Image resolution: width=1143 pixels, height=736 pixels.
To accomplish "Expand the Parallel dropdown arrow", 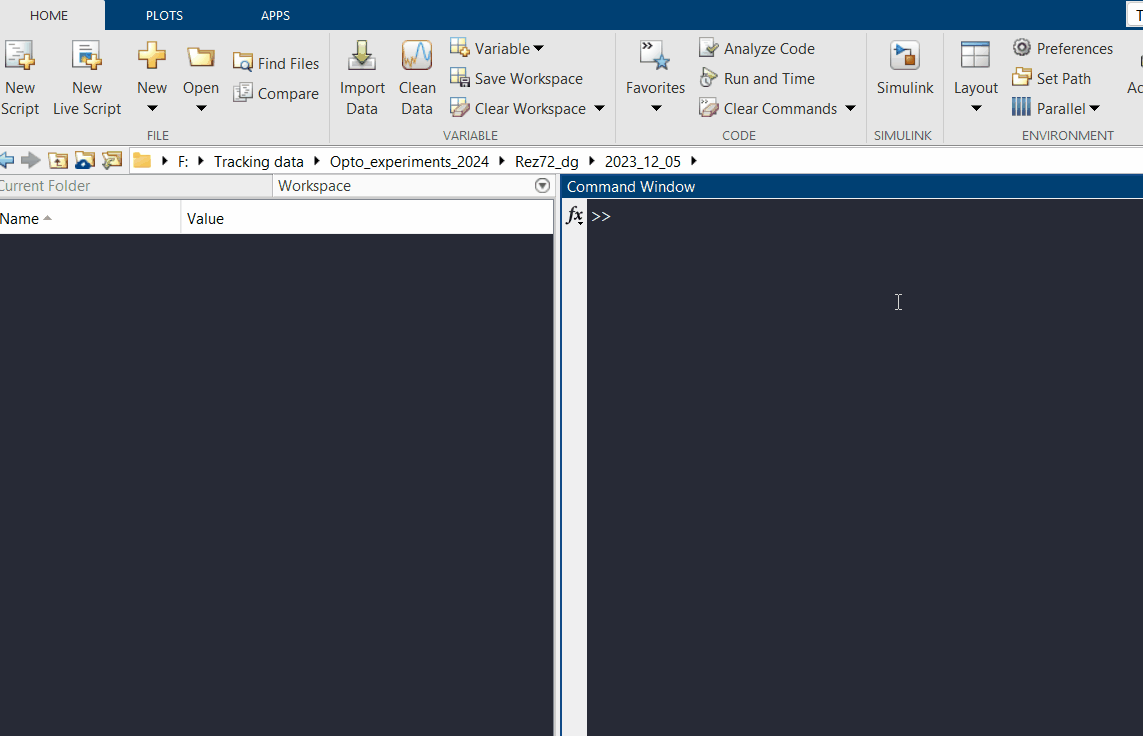I will click(1094, 109).
